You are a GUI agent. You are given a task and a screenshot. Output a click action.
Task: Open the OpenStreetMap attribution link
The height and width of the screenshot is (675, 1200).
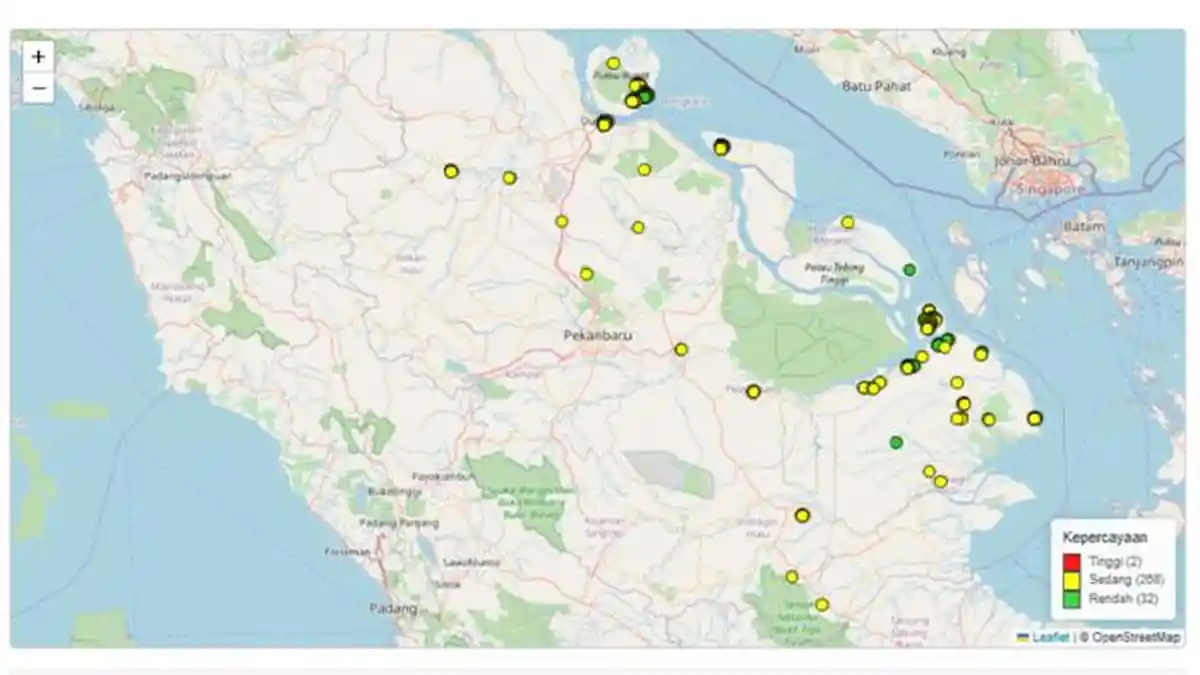[1136, 637]
